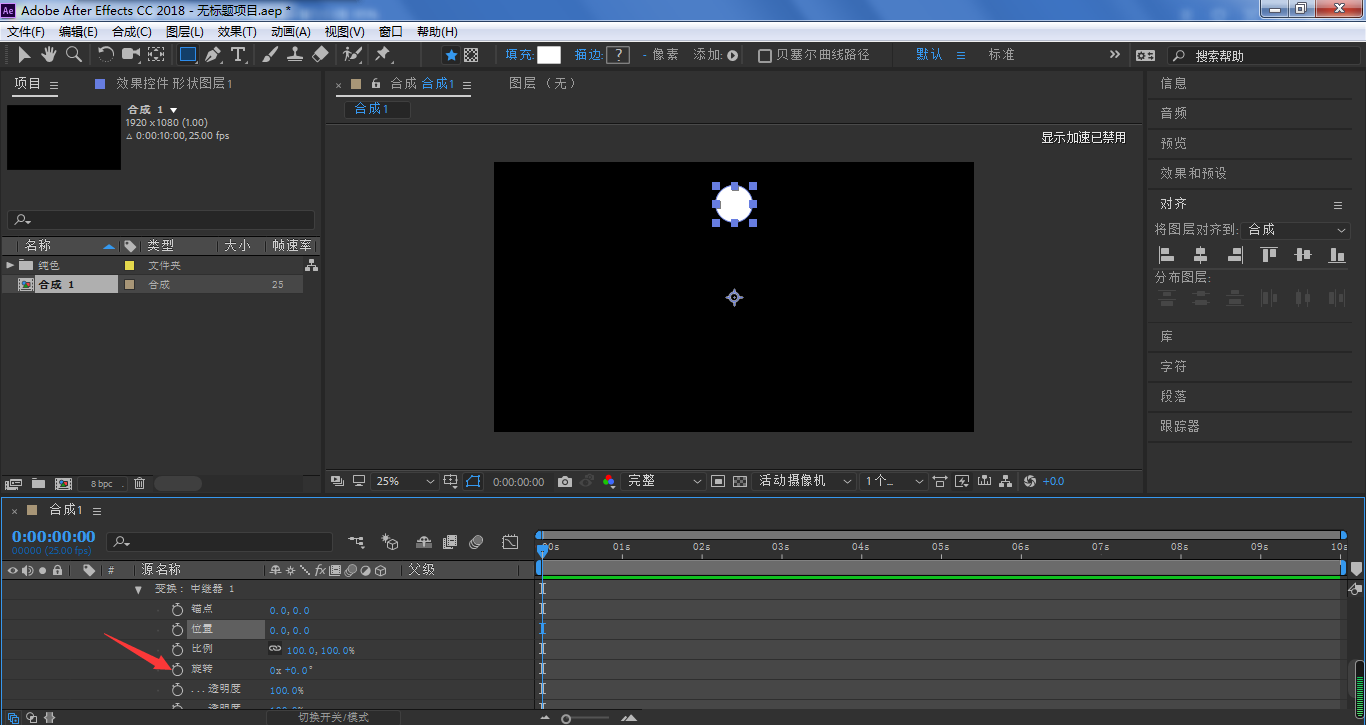This screenshot has height=725, width=1366.
Task: Expand the 效果和预设 panel
Action: (x=1193, y=173)
